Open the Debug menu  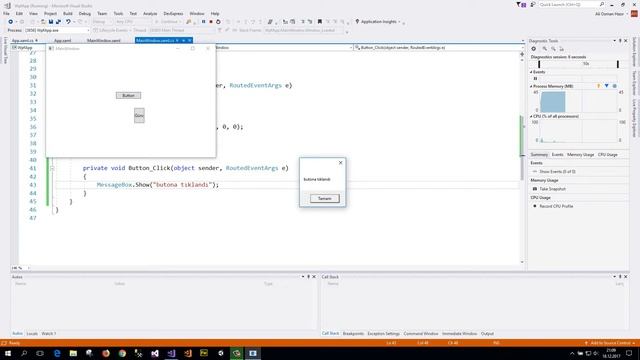pyautogui.click(x=84, y=13)
